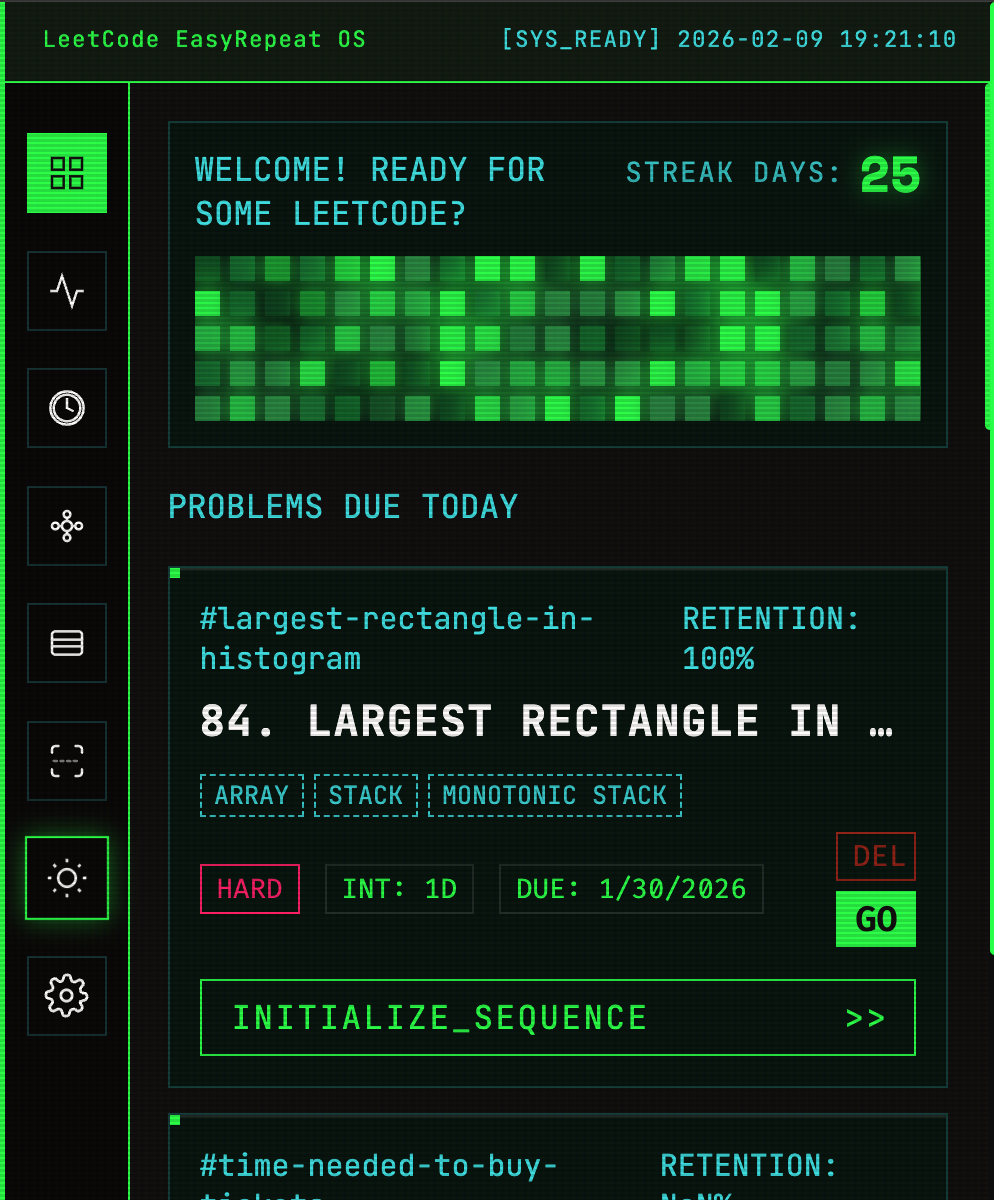
Task: Select the STACK tag
Action: 366,795
